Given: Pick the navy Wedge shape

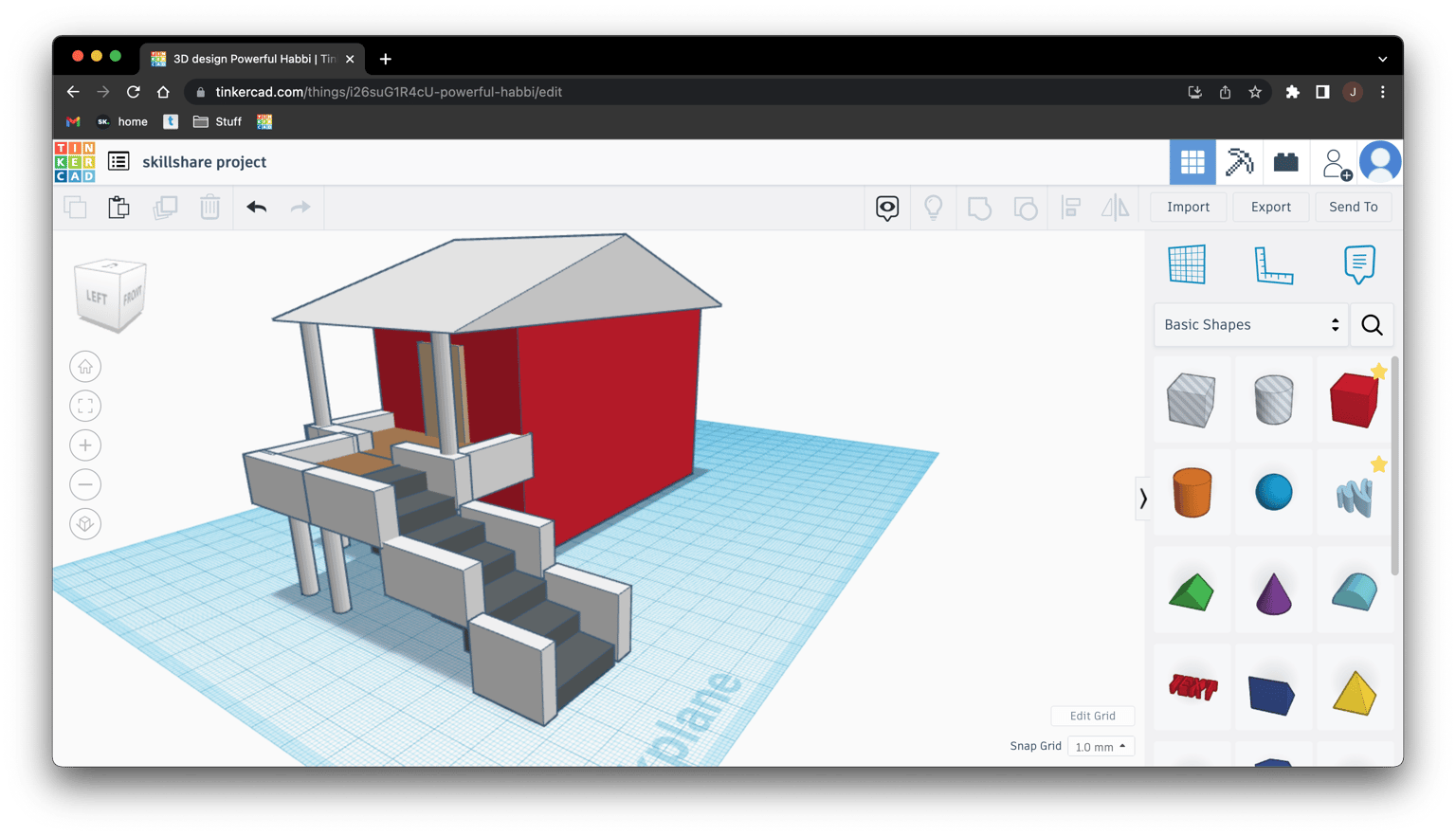Looking at the screenshot, I should click(1272, 695).
